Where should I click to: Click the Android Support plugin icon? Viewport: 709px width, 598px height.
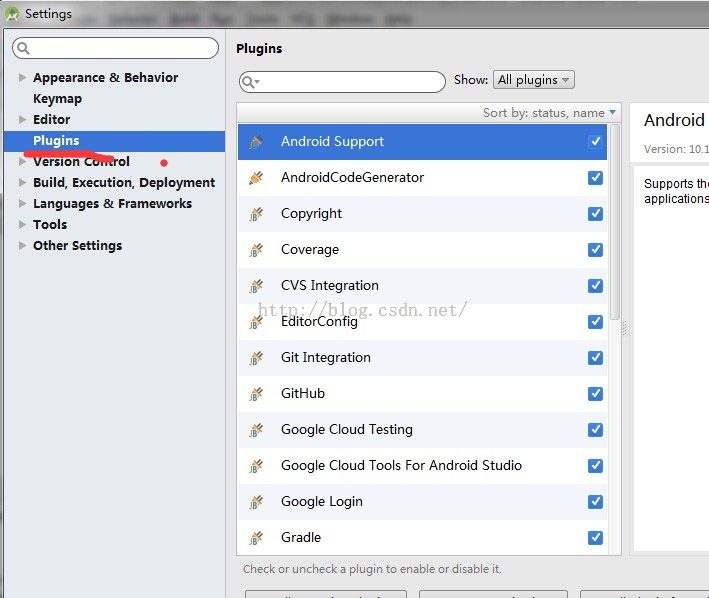coord(256,142)
